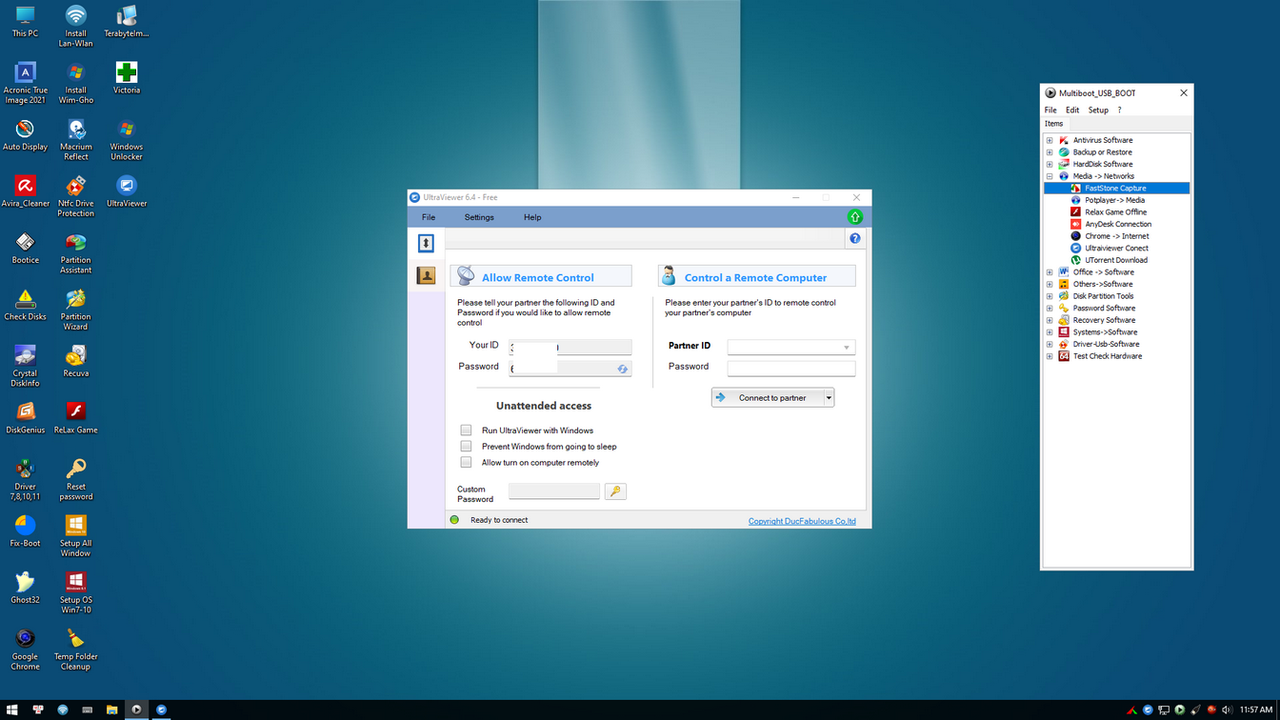Open File Explorer from the taskbar

(x=112, y=710)
